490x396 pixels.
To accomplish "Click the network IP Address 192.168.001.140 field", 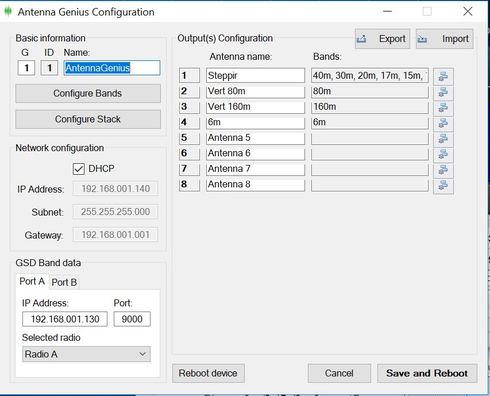I will click(115, 189).
